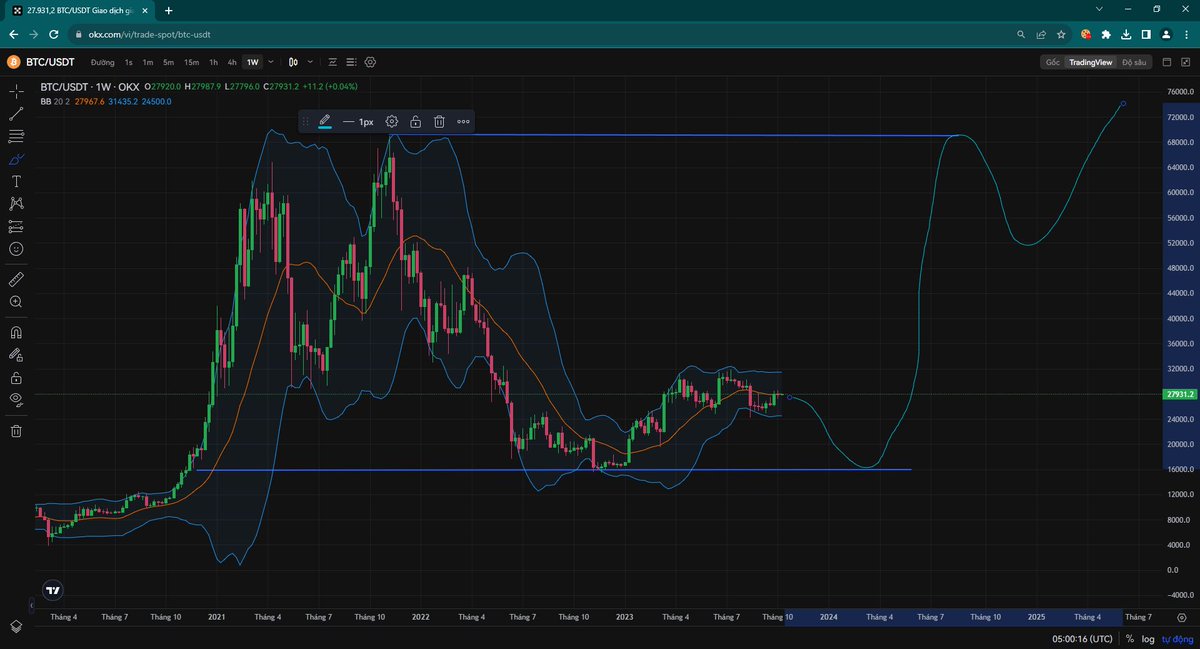Open the object tree layers icon
Image resolution: width=1200 pixels, height=649 pixels.
16,626
